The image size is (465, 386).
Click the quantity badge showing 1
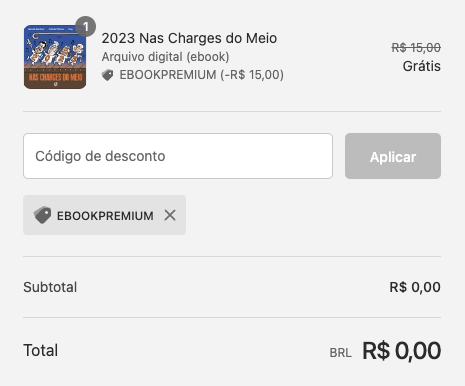pos(86,27)
